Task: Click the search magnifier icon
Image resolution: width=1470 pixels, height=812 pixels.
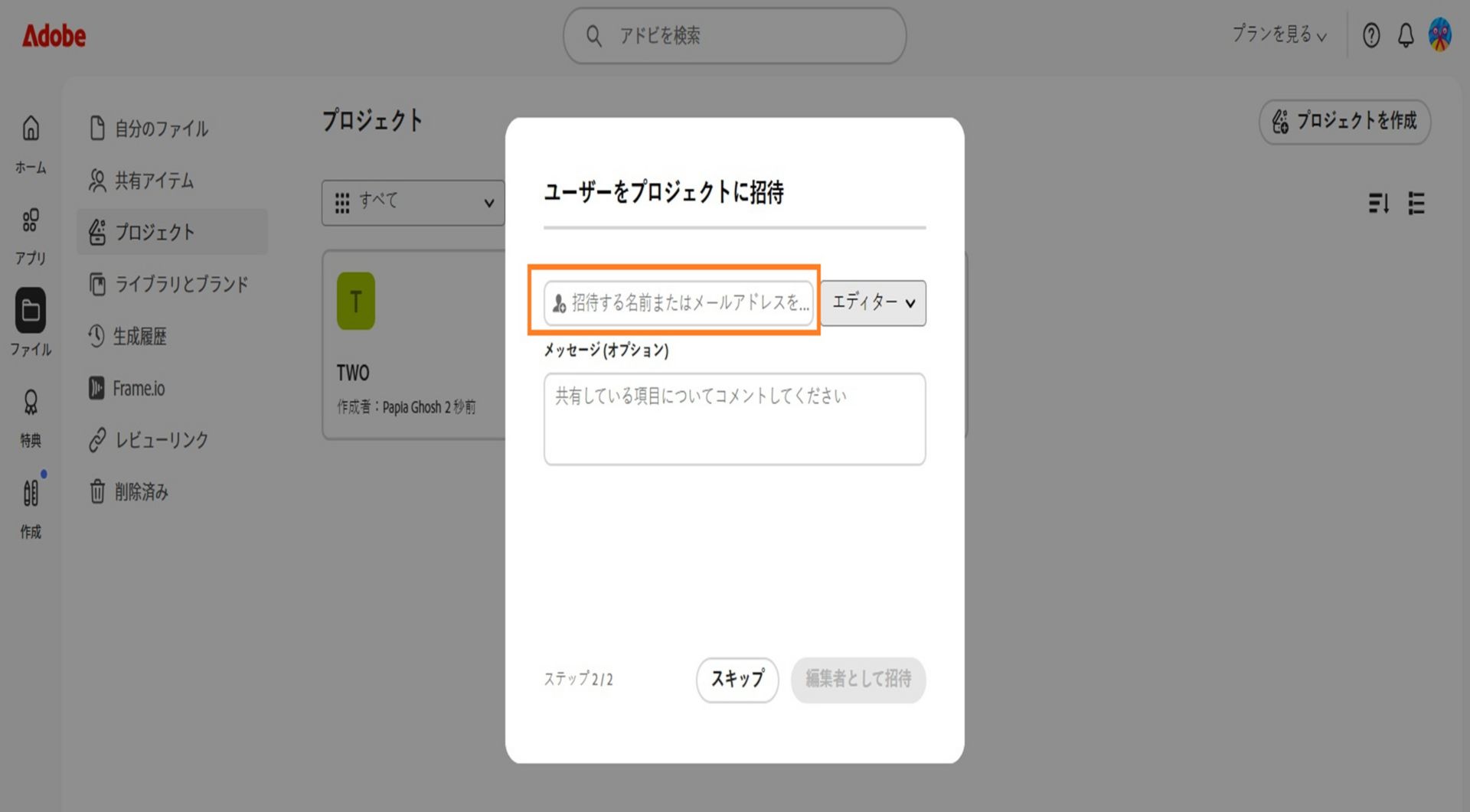Action: [594, 35]
